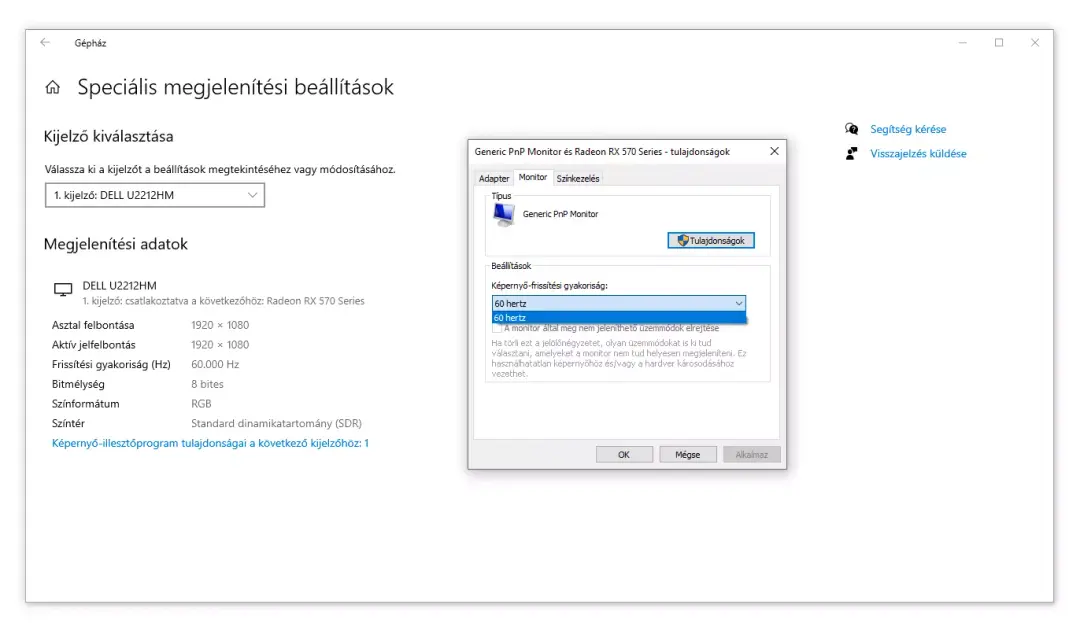Click the Alkalmaz button
This screenshot has height=623, width=1080.
751,454
